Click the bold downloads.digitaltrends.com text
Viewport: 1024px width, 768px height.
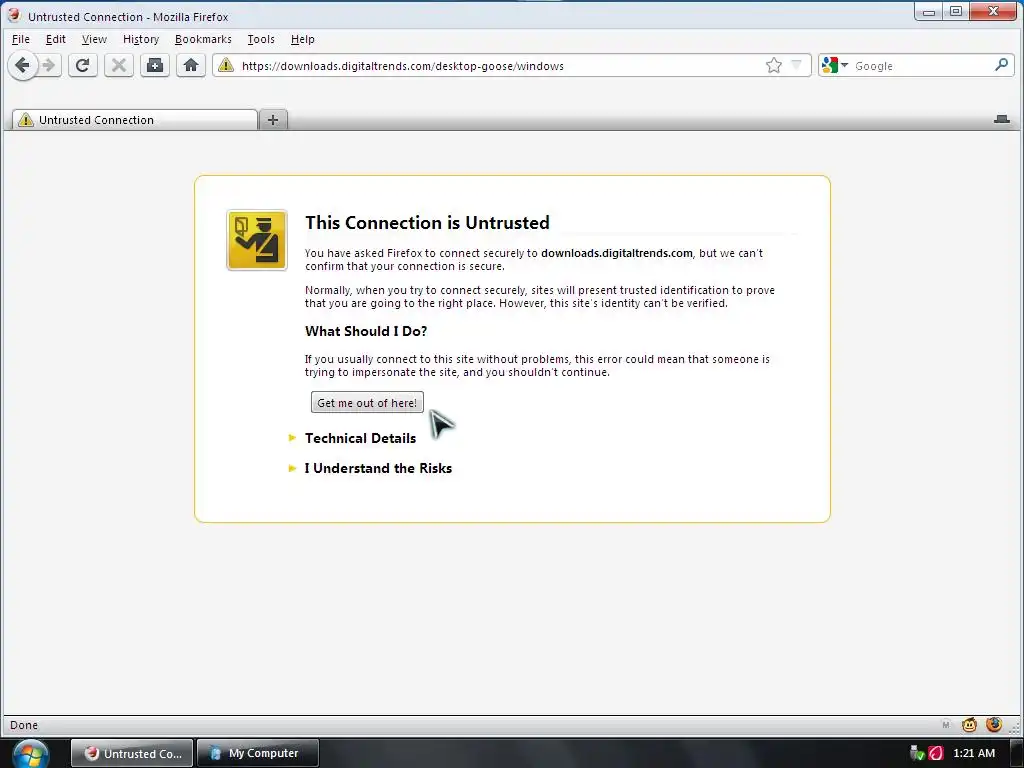click(x=616, y=253)
